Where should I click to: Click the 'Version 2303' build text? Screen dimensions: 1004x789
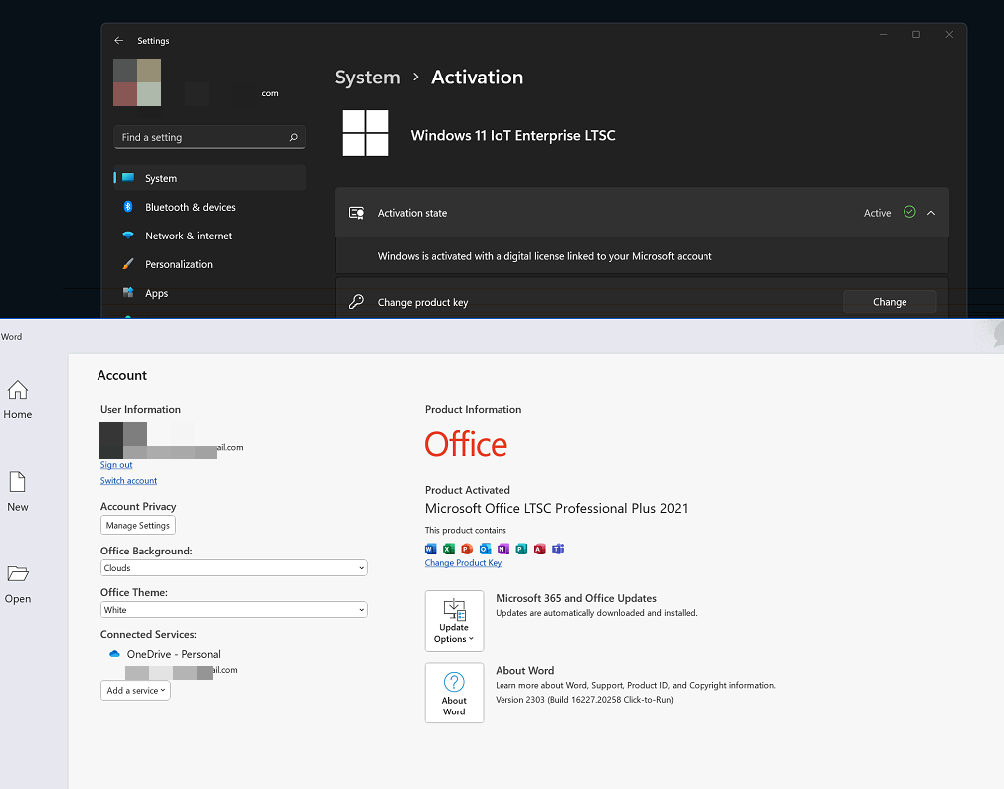(x=585, y=700)
